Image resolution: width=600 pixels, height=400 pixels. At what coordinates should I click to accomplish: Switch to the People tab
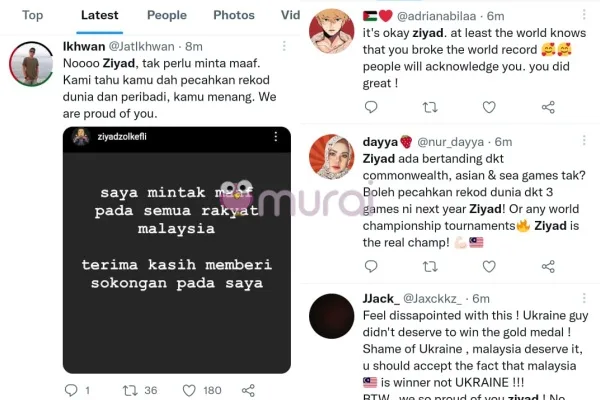tap(167, 15)
